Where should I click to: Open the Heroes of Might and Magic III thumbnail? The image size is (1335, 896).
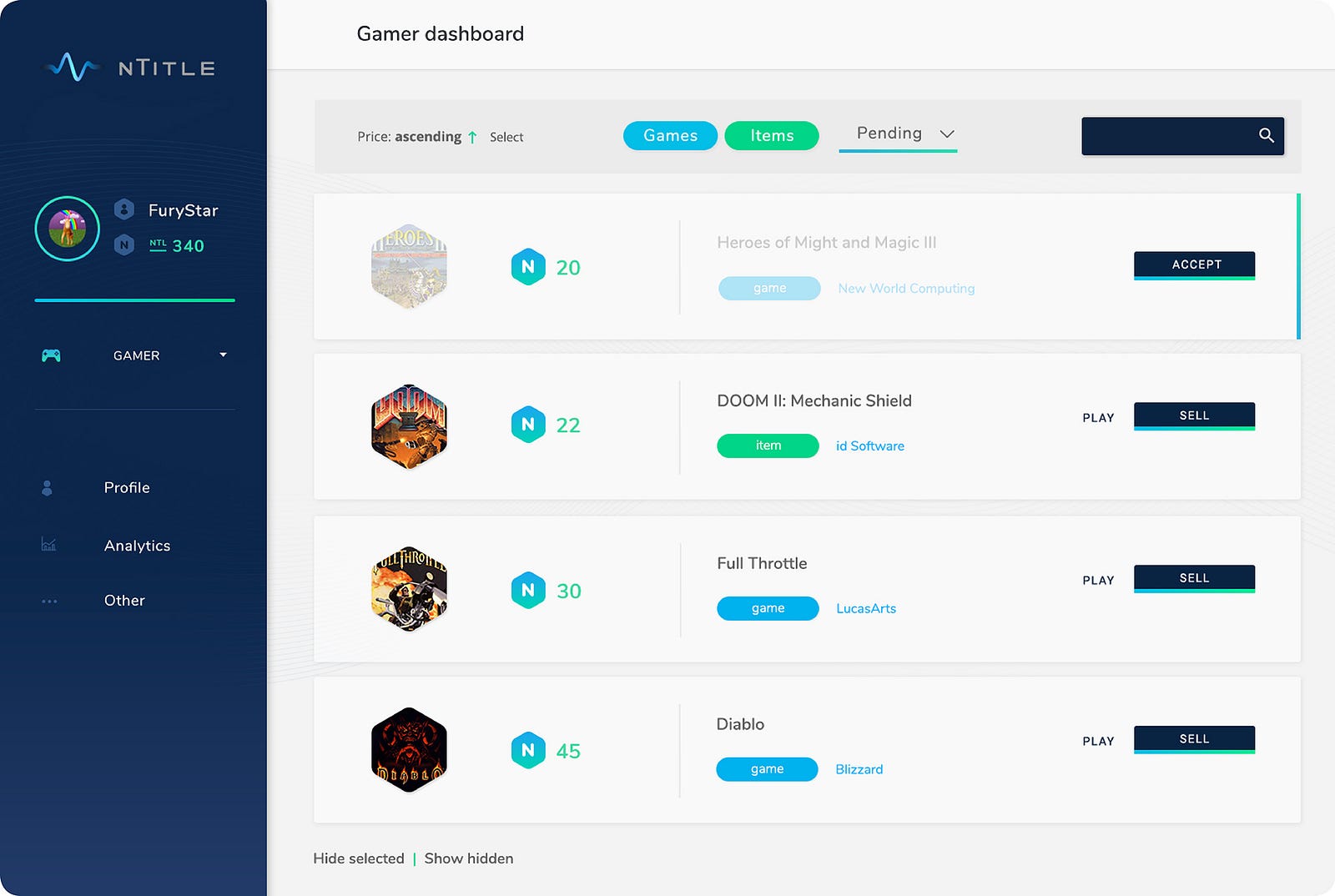point(409,266)
